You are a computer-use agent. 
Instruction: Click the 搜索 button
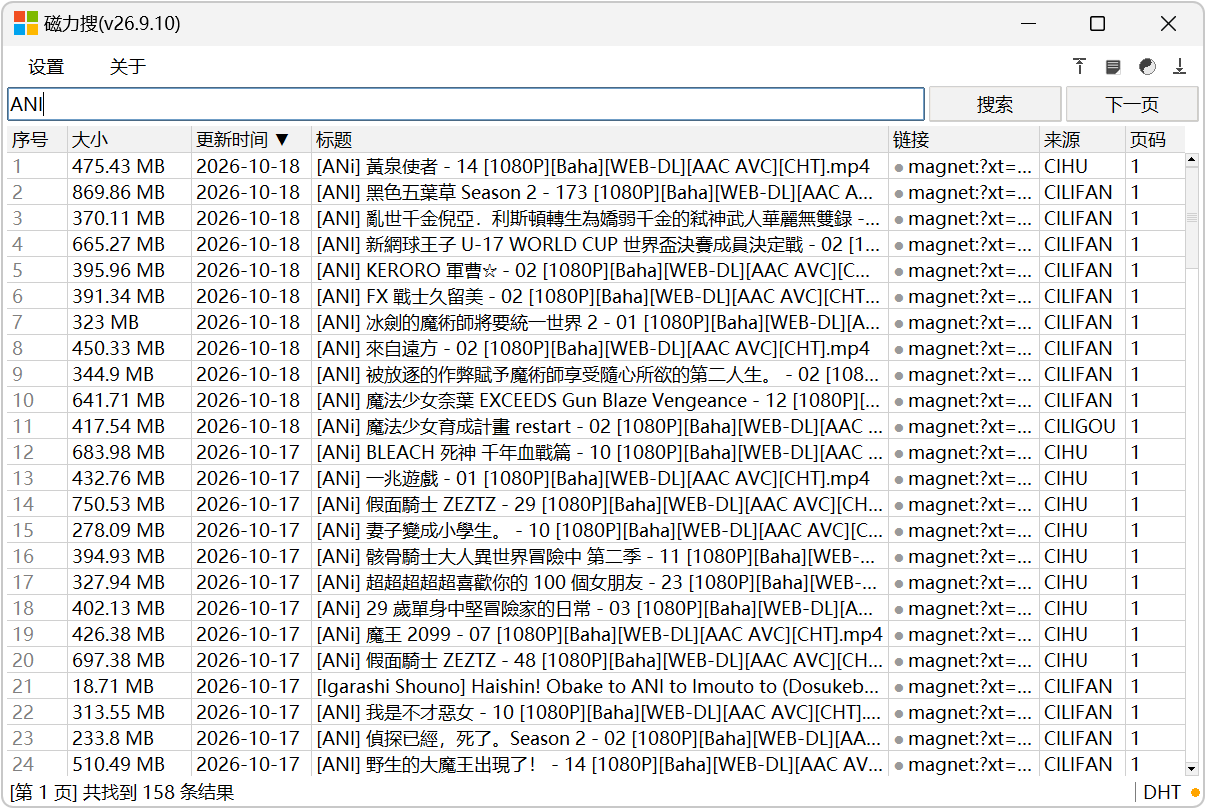[x=995, y=104]
